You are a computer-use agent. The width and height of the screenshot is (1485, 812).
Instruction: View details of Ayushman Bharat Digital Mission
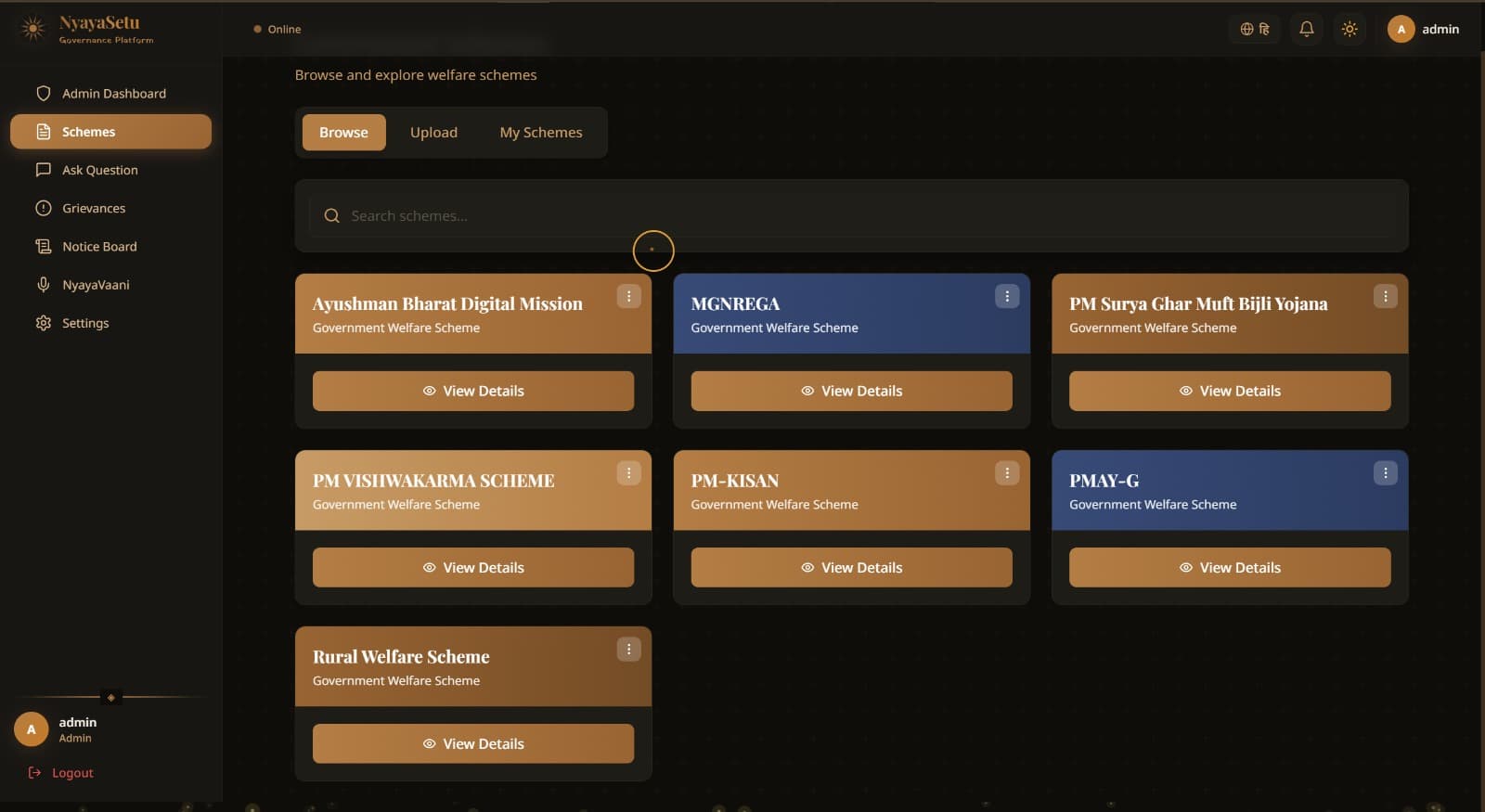[473, 391]
